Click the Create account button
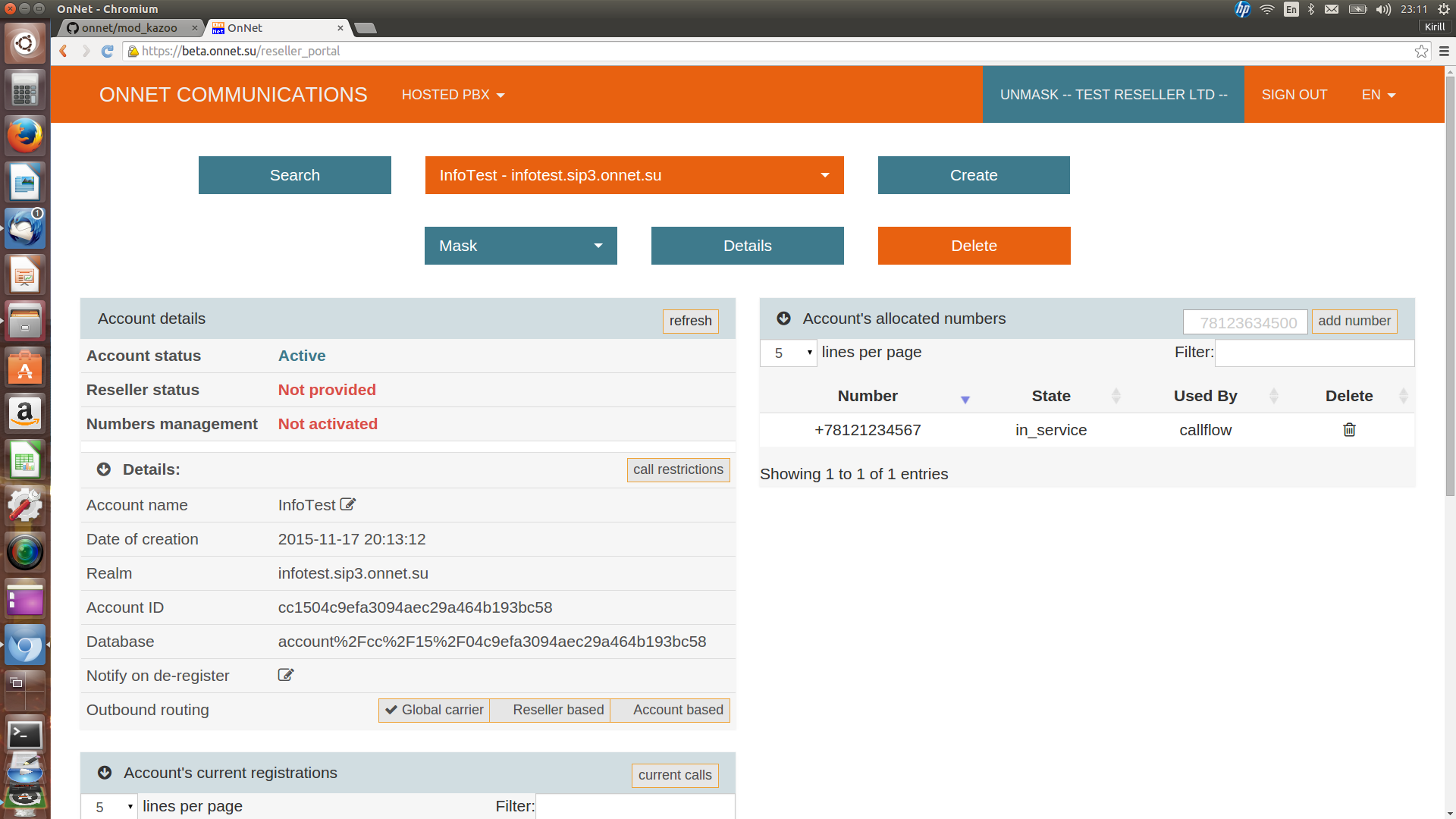 tap(974, 175)
